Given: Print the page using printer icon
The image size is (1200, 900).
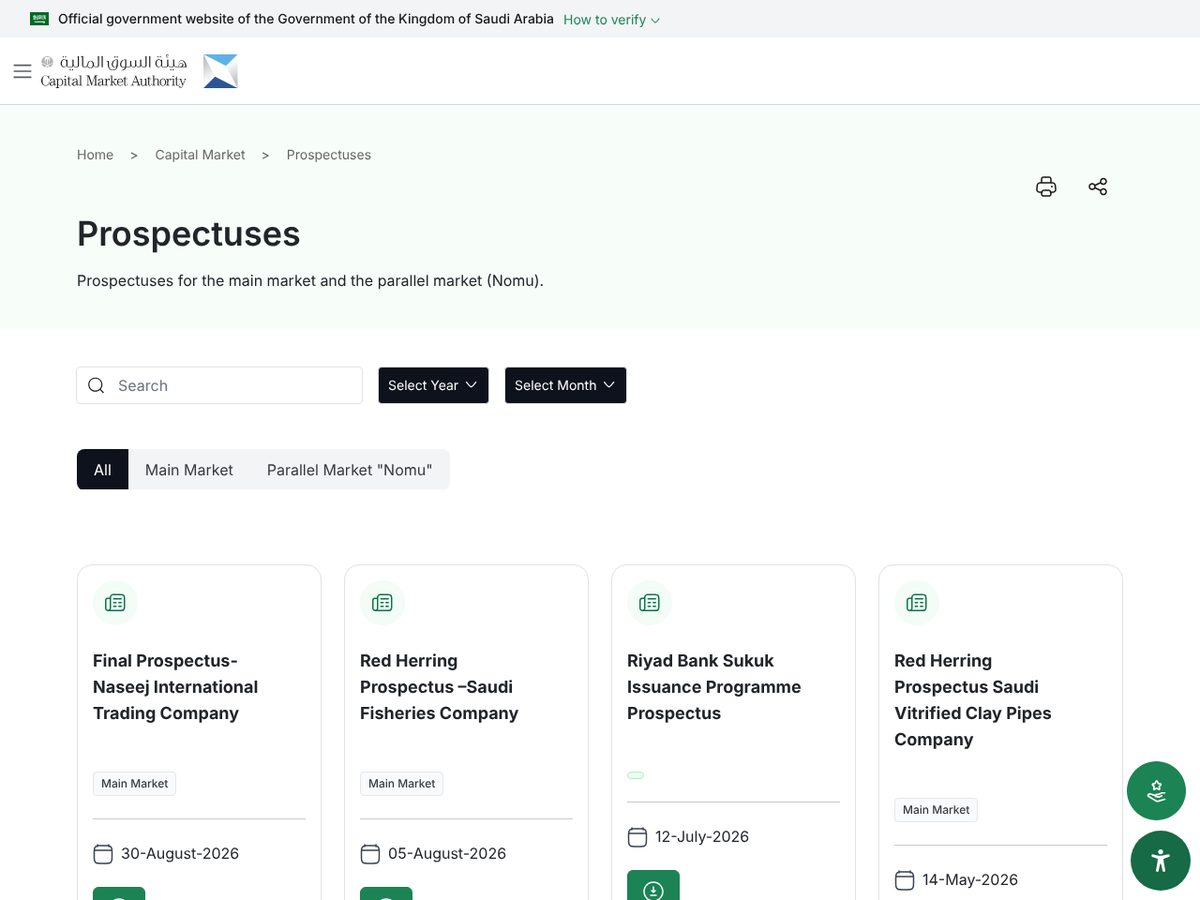Looking at the screenshot, I should coord(1046,187).
